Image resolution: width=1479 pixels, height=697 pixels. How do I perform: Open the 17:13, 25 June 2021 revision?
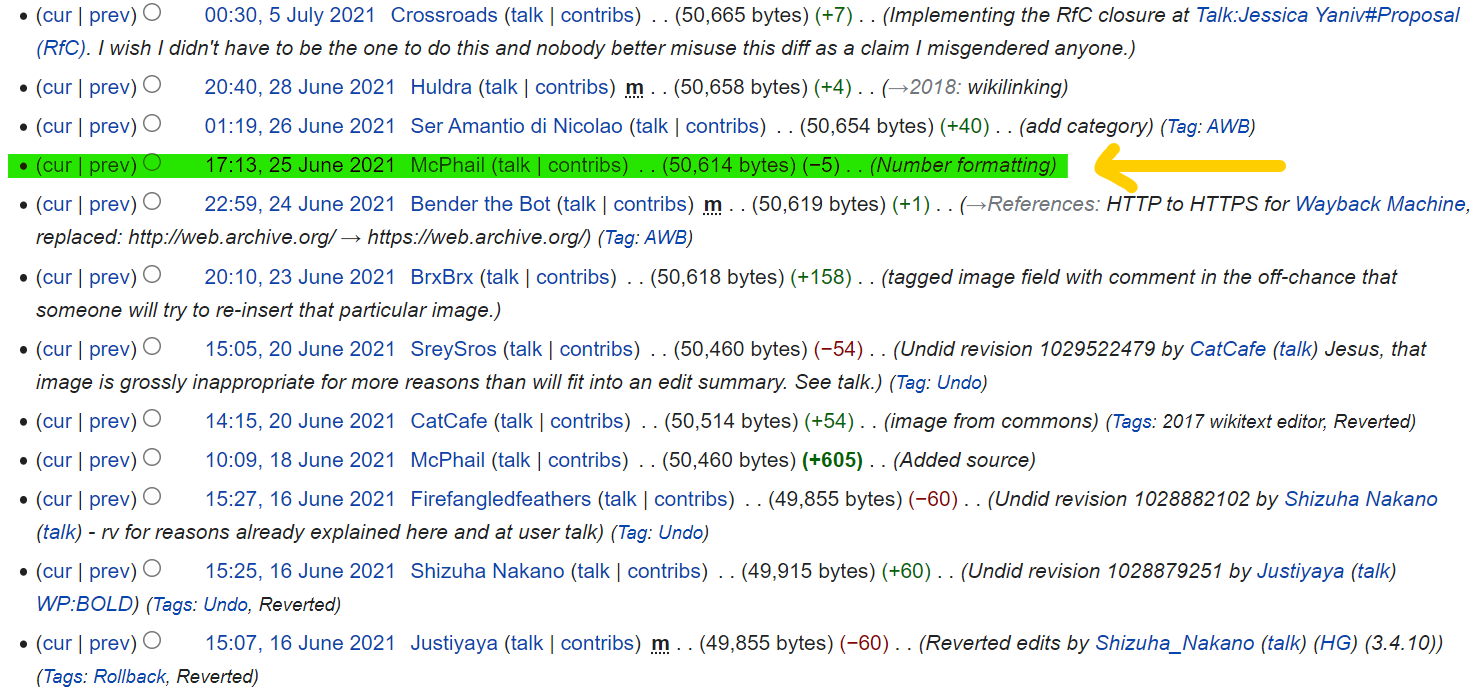[x=300, y=166]
